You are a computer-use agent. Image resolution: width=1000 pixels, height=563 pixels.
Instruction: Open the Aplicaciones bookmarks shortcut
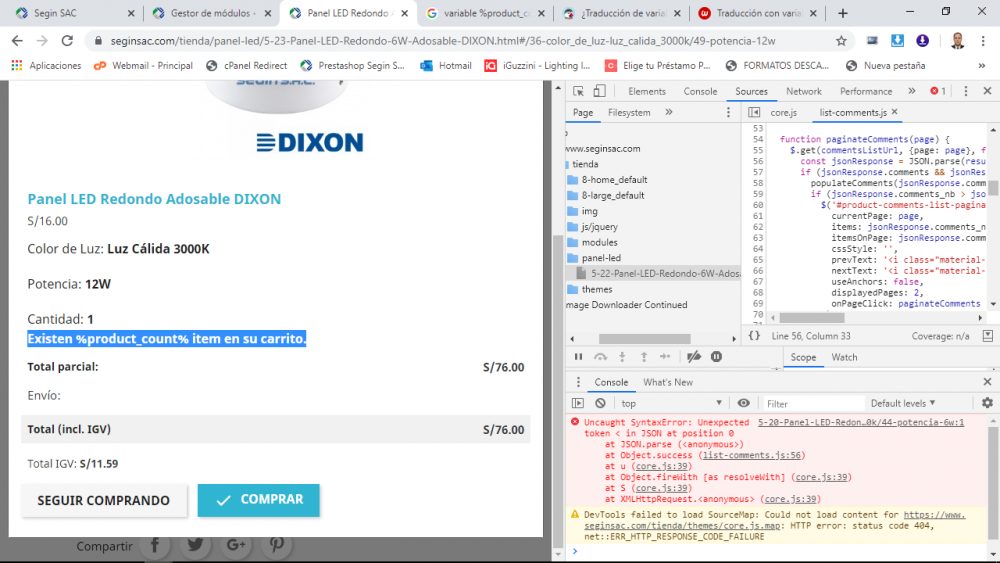[x=46, y=65]
